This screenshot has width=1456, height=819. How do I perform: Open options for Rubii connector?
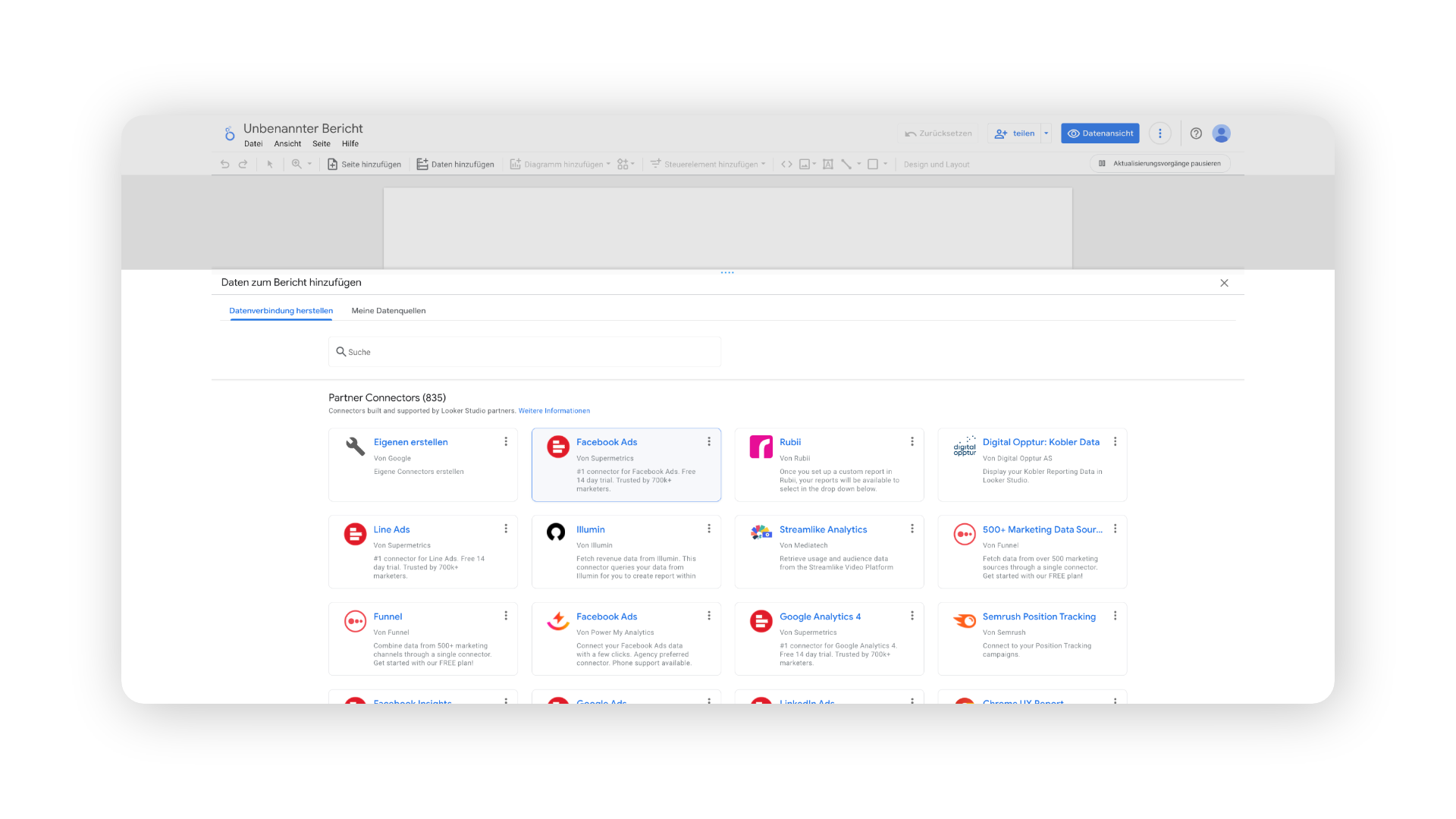coord(912,441)
